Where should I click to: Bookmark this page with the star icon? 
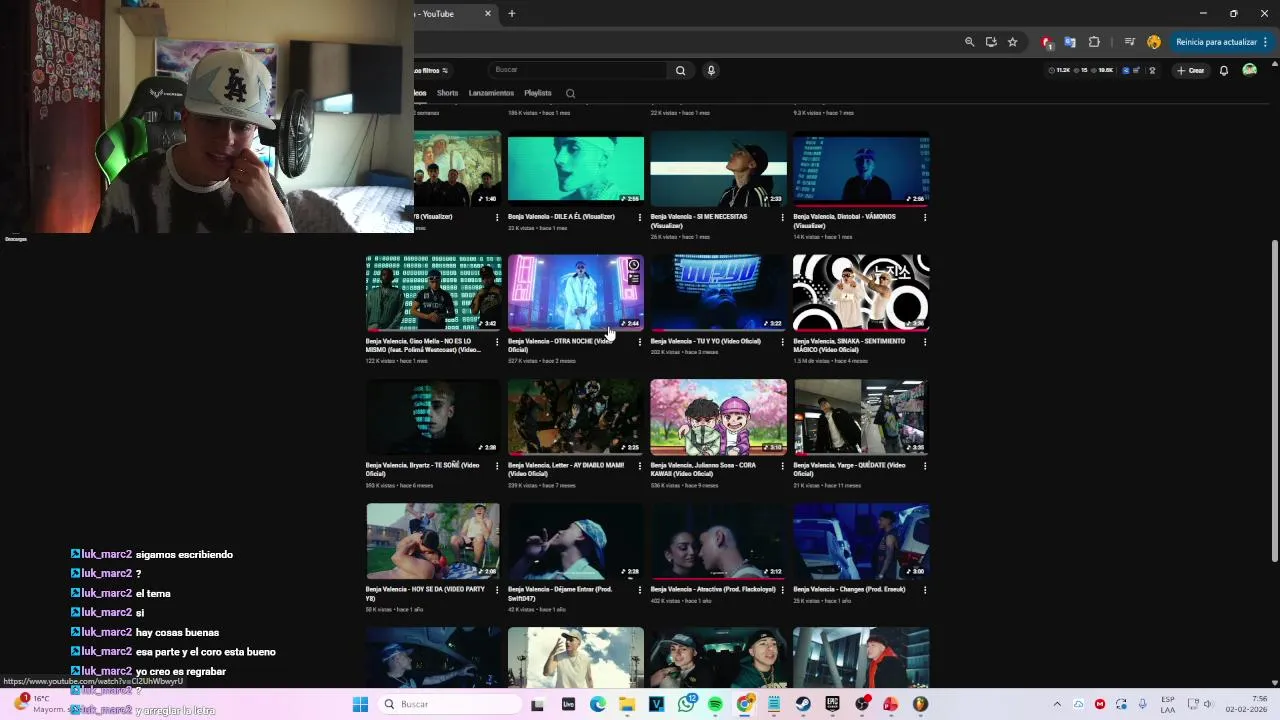(1012, 42)
